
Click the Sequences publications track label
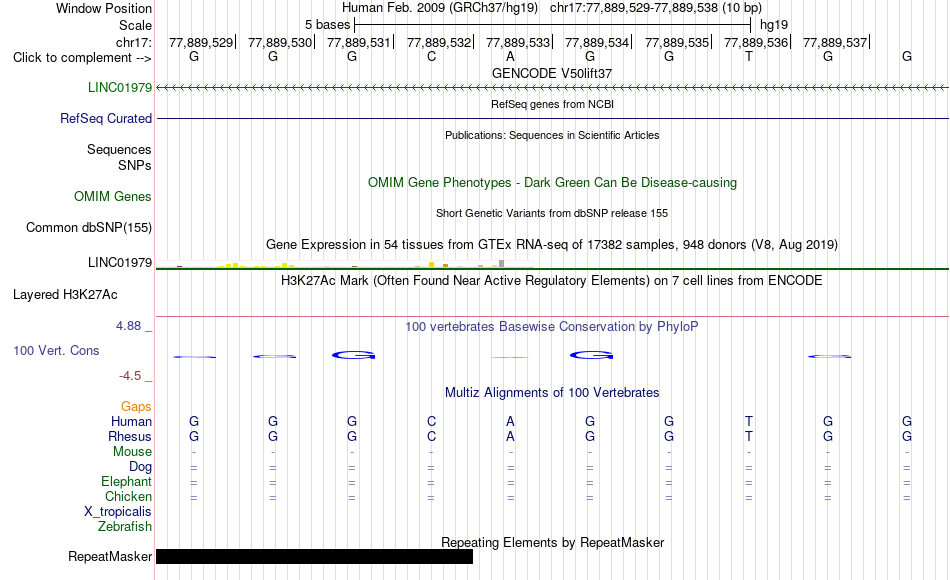click(x=119, y=149)
